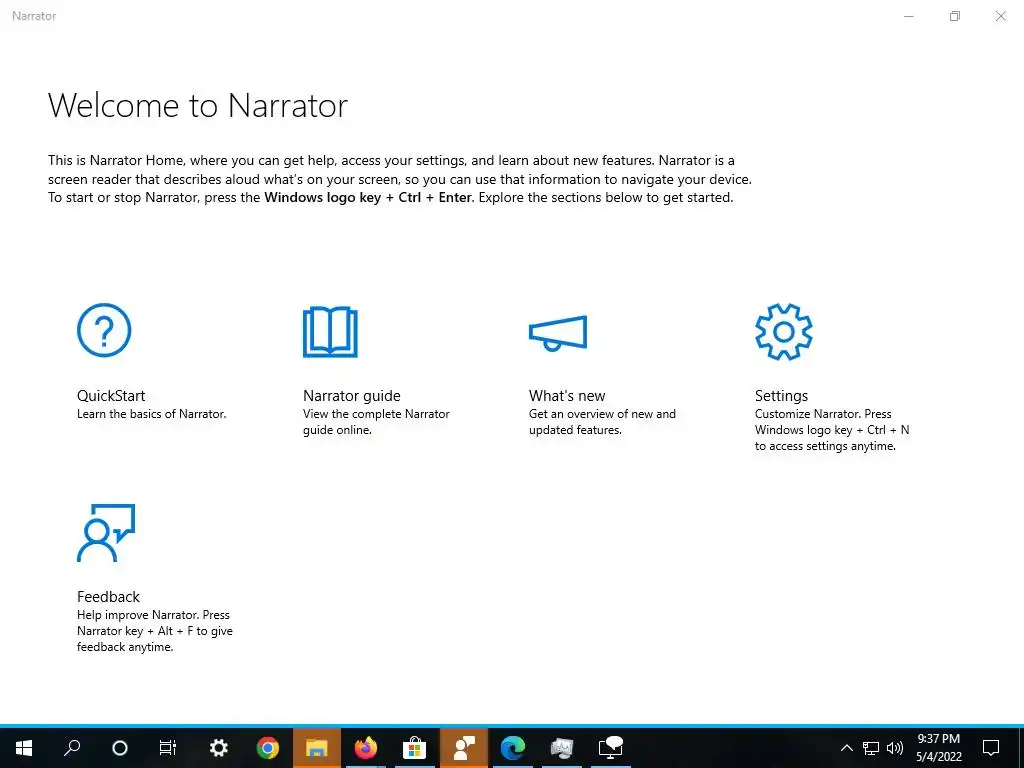Click the Settings heading text
The width and height of the screenshot is (1024, 768).
[x=781, y=396]
